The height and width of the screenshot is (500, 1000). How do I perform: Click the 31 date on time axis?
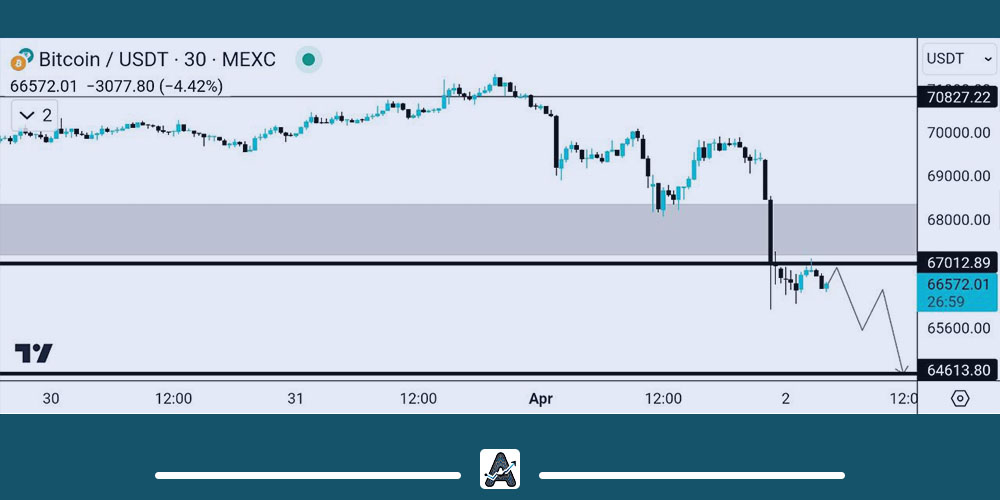click(295, 398)
